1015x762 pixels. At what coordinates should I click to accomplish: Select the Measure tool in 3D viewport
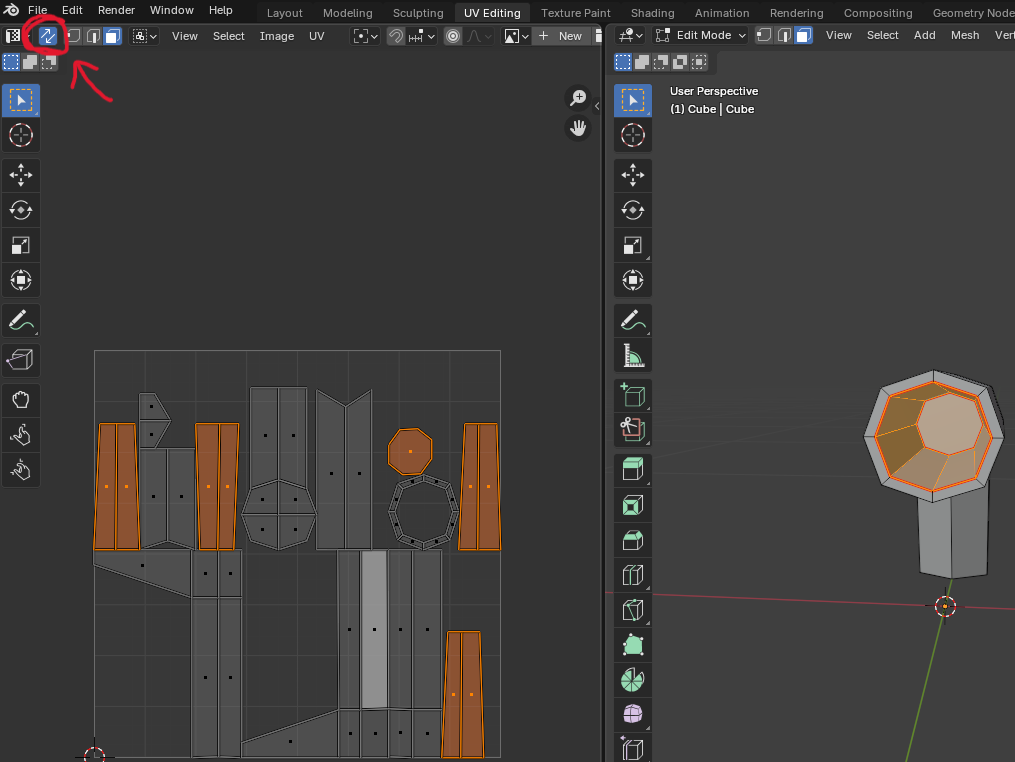[632, 355]
